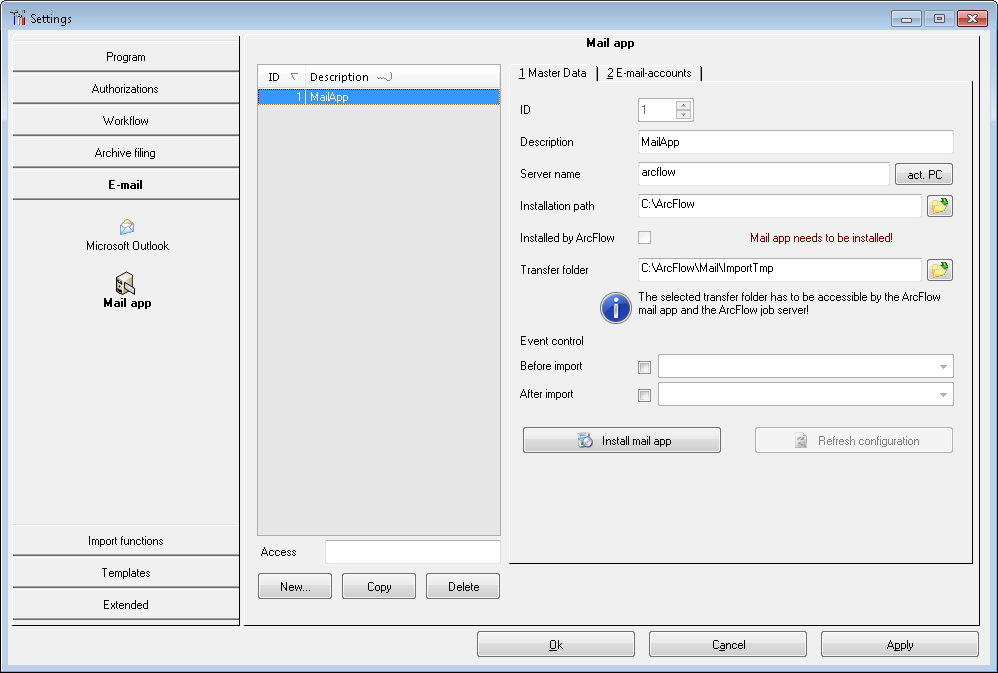Screen dimensions: 998x673
Task: Expand the After import dropdown
Action: (x=943, y=395)
